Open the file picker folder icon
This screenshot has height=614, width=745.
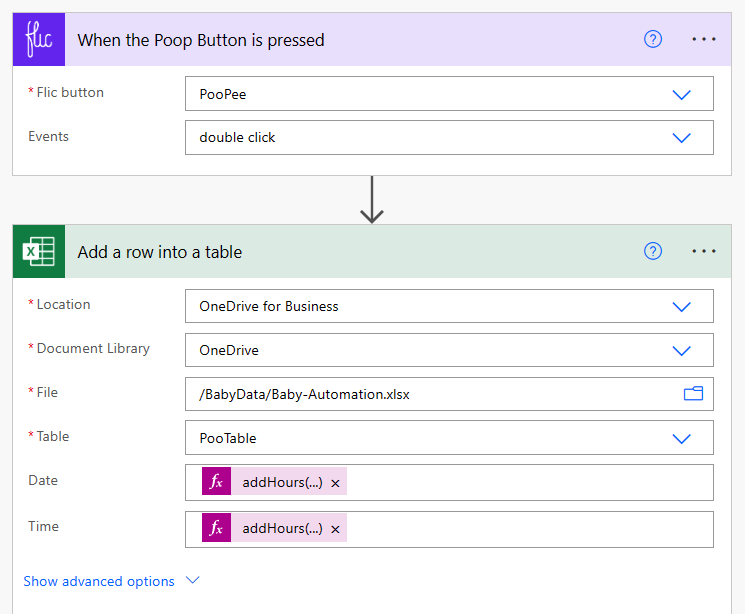[693, 394]
